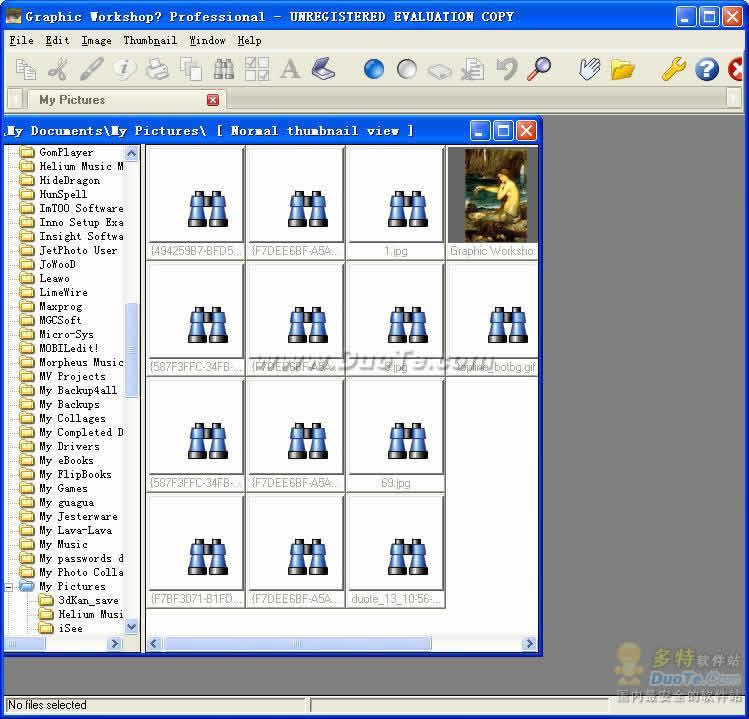Click the grey sphere toolbar icon
Screen dimensions: 749x719
pos(407,69)
